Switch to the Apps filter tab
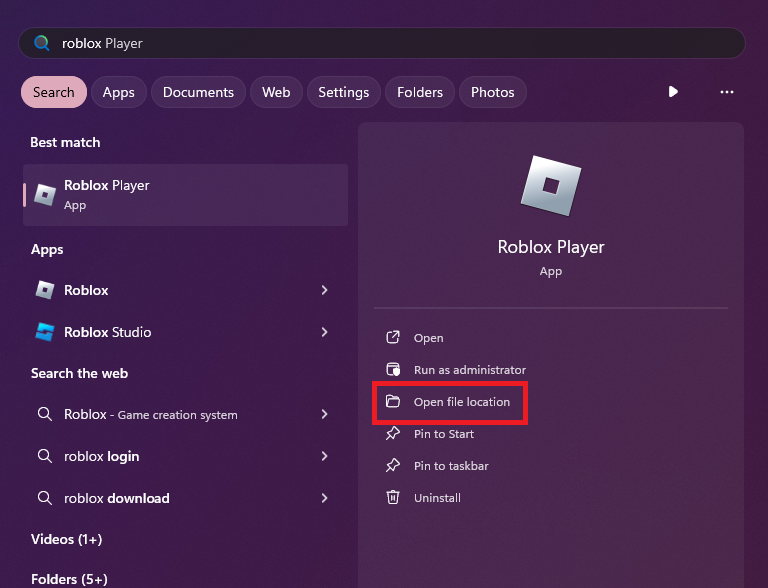This screenshot has width=768, height=588. coord(119,92)
